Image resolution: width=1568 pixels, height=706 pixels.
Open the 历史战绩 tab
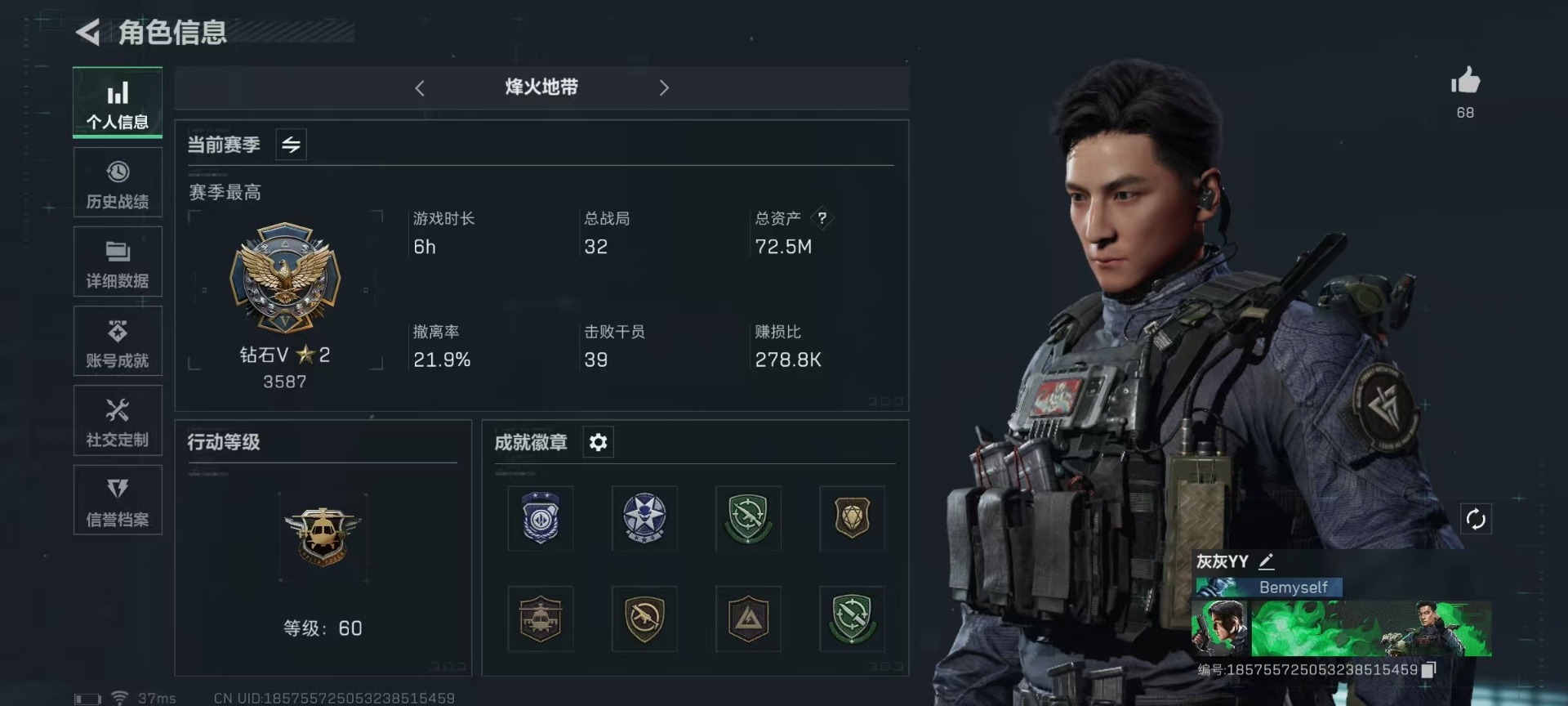[118, 183]
